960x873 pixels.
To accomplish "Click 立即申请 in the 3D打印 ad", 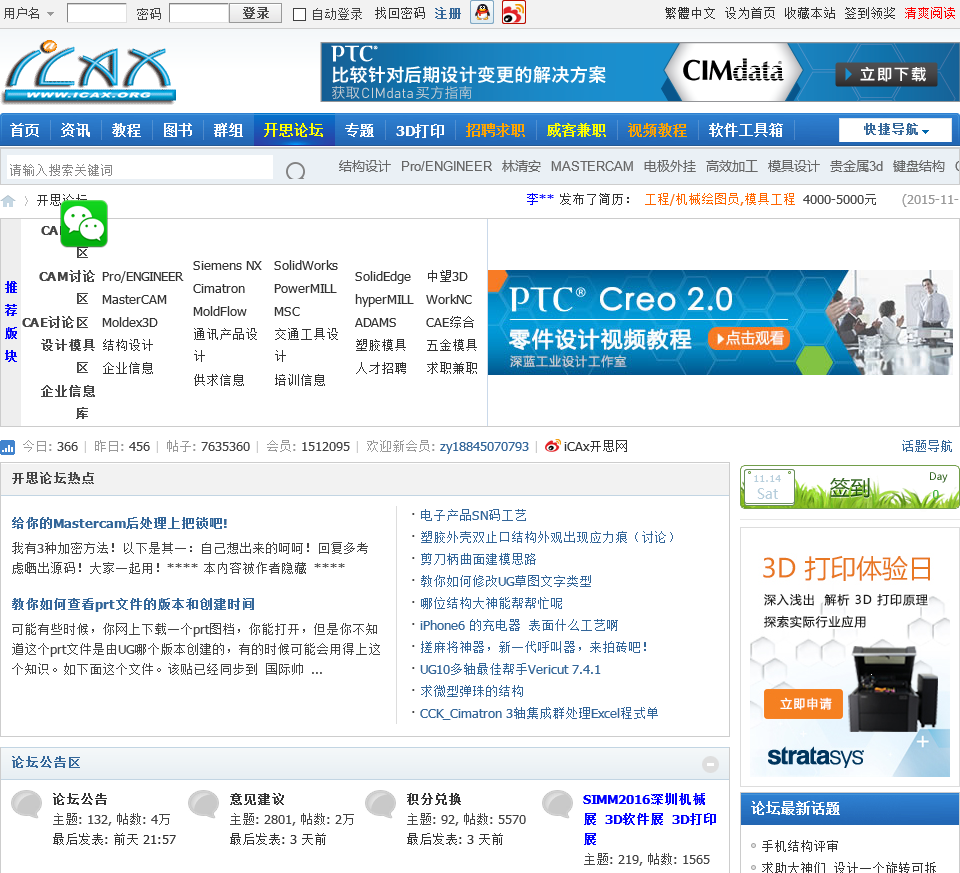I will tap(803, 704).
